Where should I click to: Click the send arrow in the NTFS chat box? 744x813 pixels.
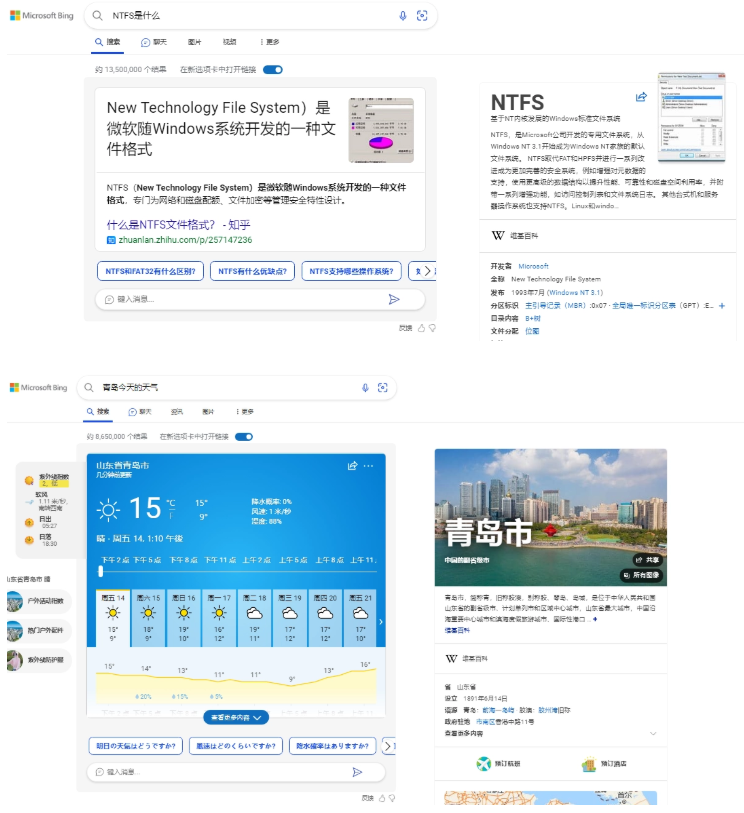[x=394, y=299]
